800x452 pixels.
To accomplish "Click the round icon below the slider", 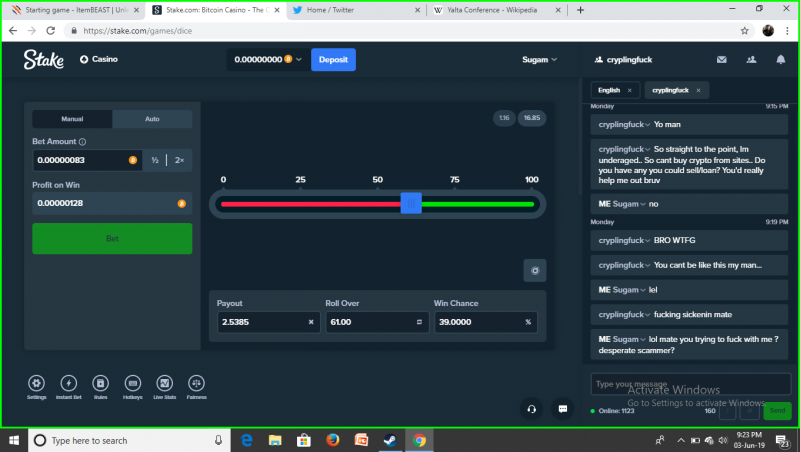I will pos(535,271).
